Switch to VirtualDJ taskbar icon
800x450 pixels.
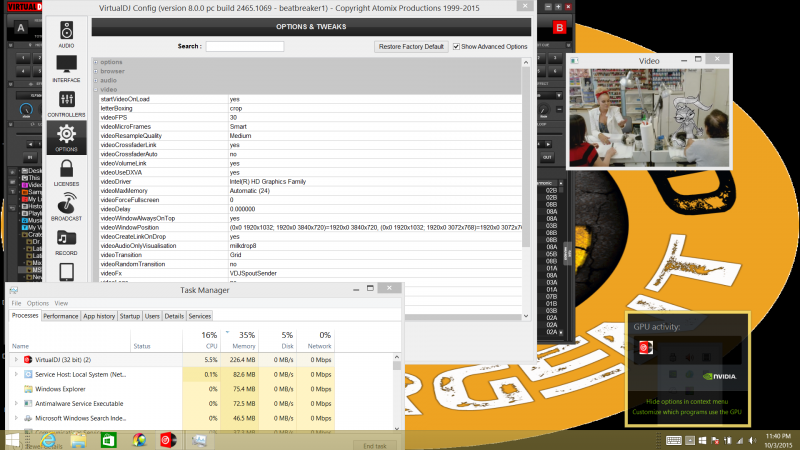coord(168,440)
